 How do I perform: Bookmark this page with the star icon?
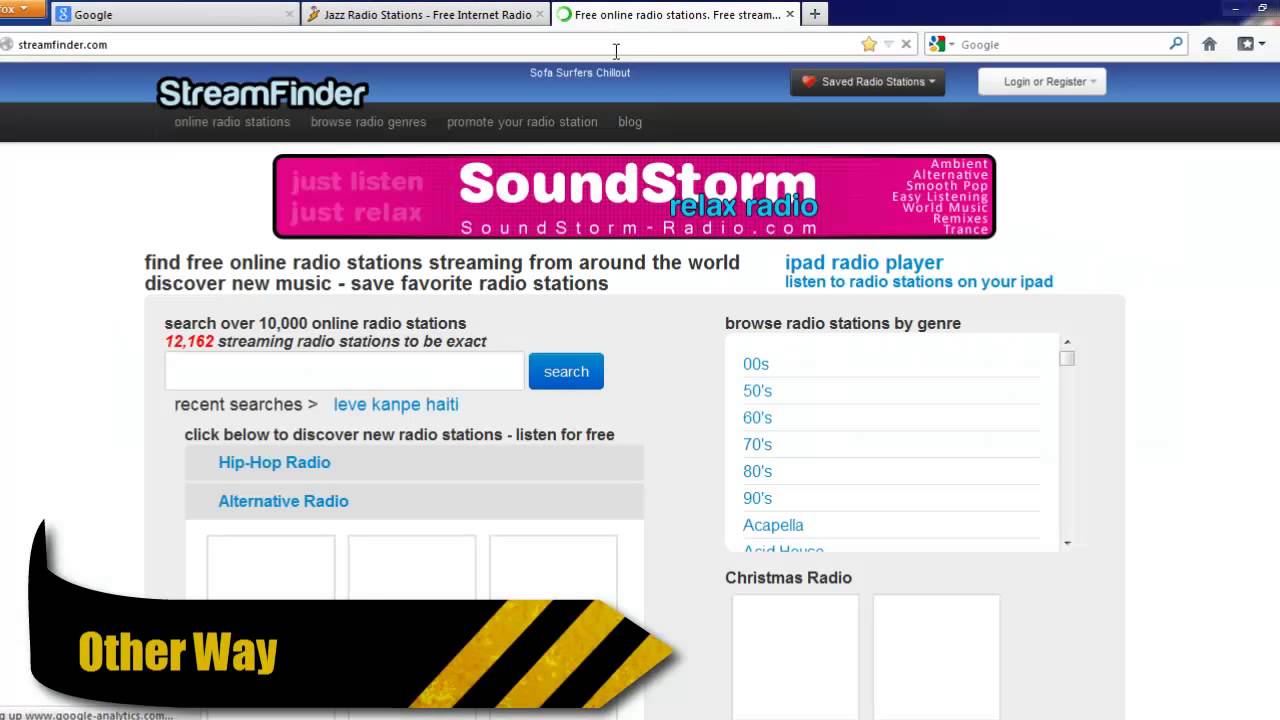coord(869,44)
